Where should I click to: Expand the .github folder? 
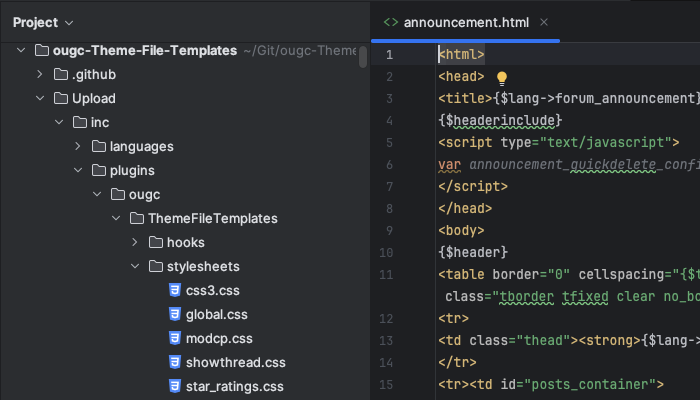40,75
